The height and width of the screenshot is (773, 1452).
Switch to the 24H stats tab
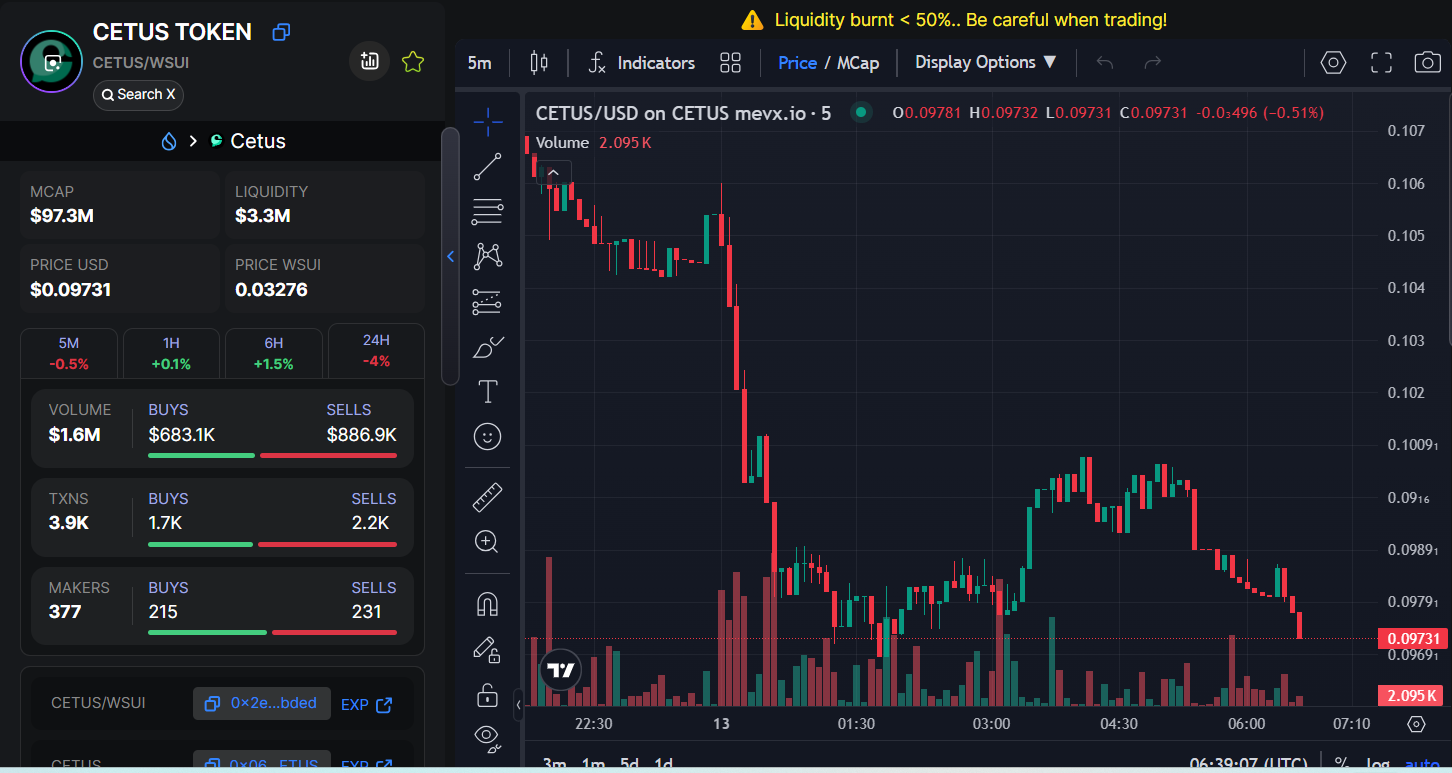click(x=376, y=351)
